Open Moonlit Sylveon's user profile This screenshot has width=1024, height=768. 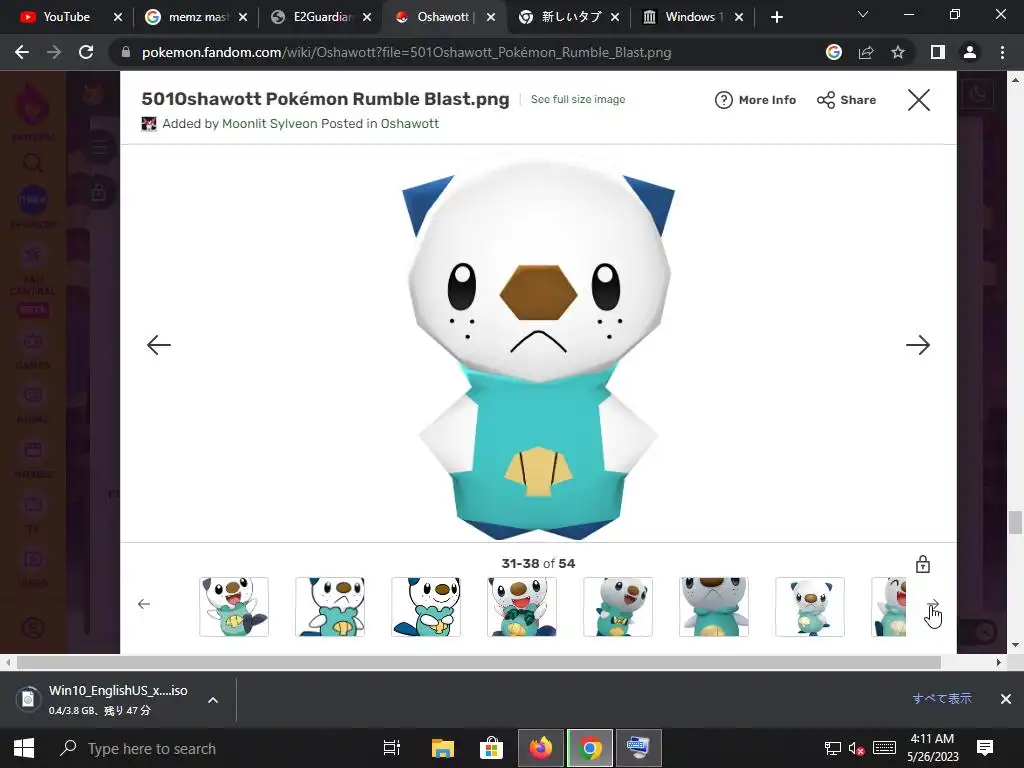click(x=270, y=123)
